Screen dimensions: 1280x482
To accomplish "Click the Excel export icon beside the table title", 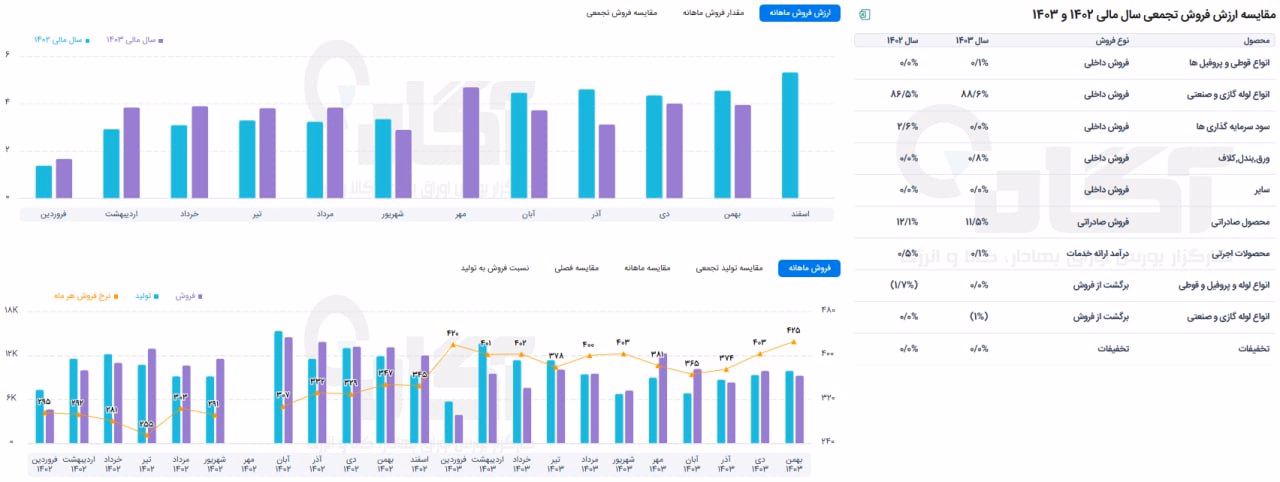I will point(865,13).
